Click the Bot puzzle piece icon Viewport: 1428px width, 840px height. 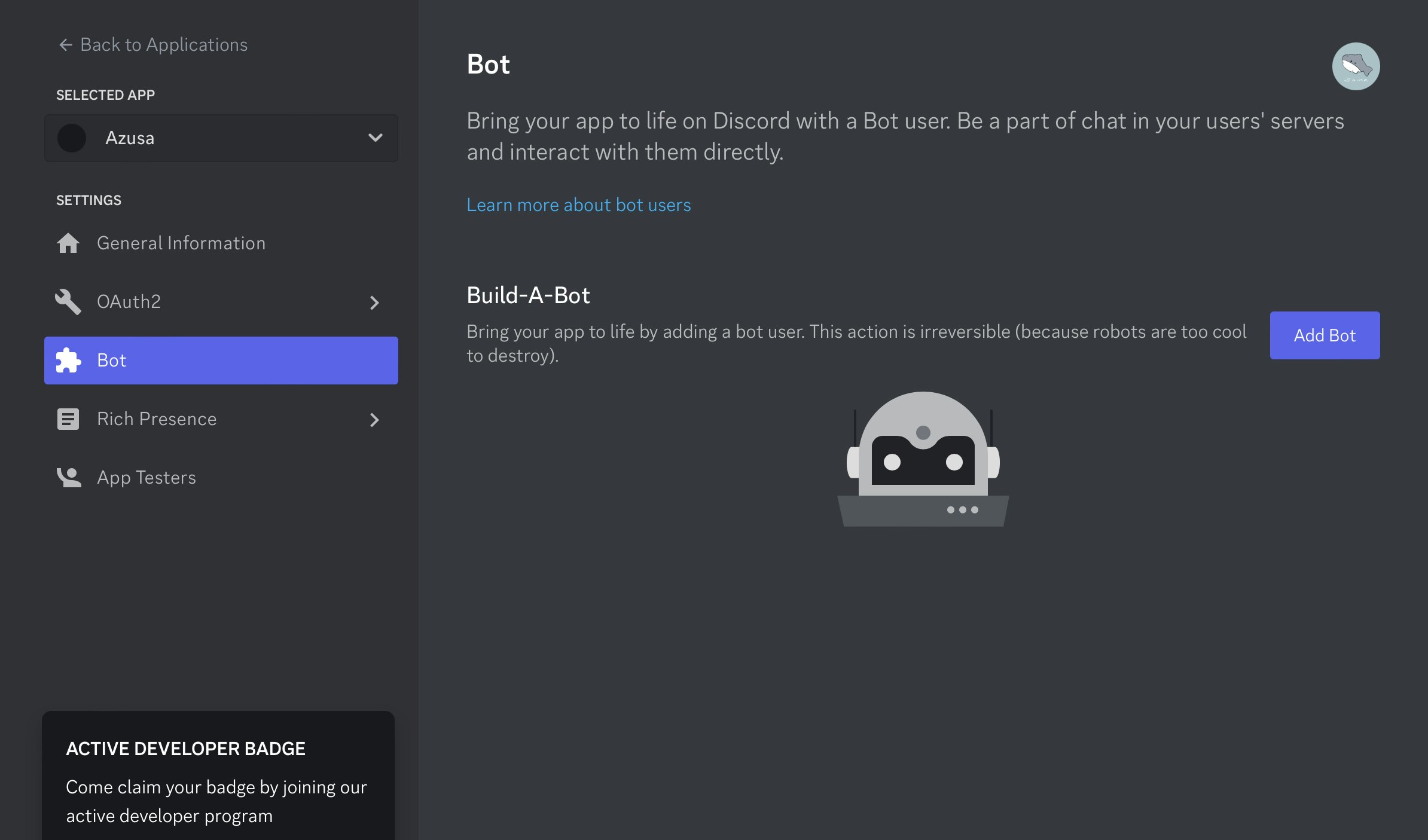point(68,361)
